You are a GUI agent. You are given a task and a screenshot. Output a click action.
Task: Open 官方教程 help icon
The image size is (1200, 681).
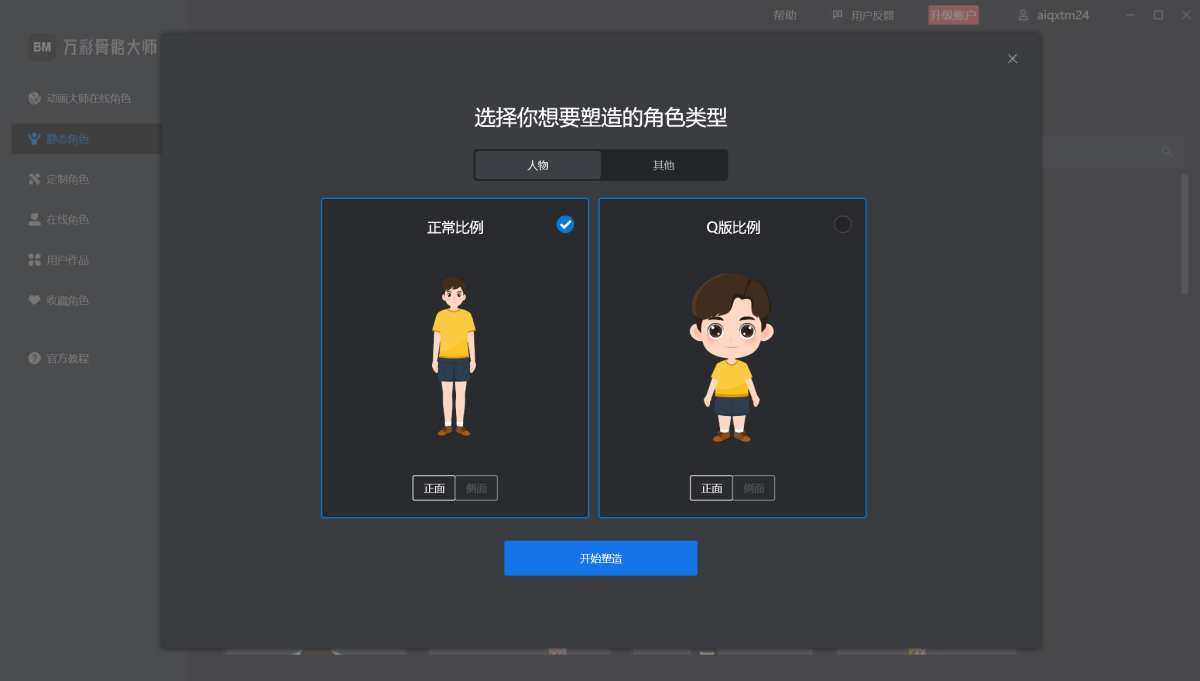34,358
